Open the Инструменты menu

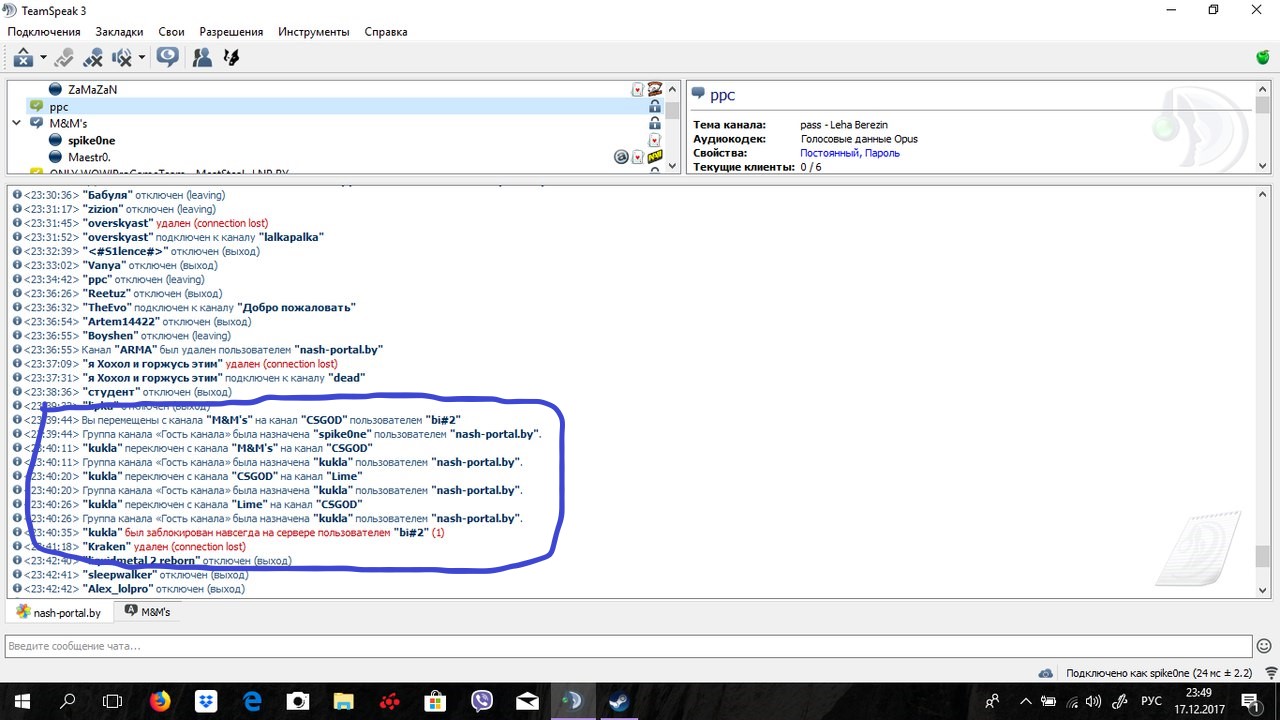coord(314,32)
